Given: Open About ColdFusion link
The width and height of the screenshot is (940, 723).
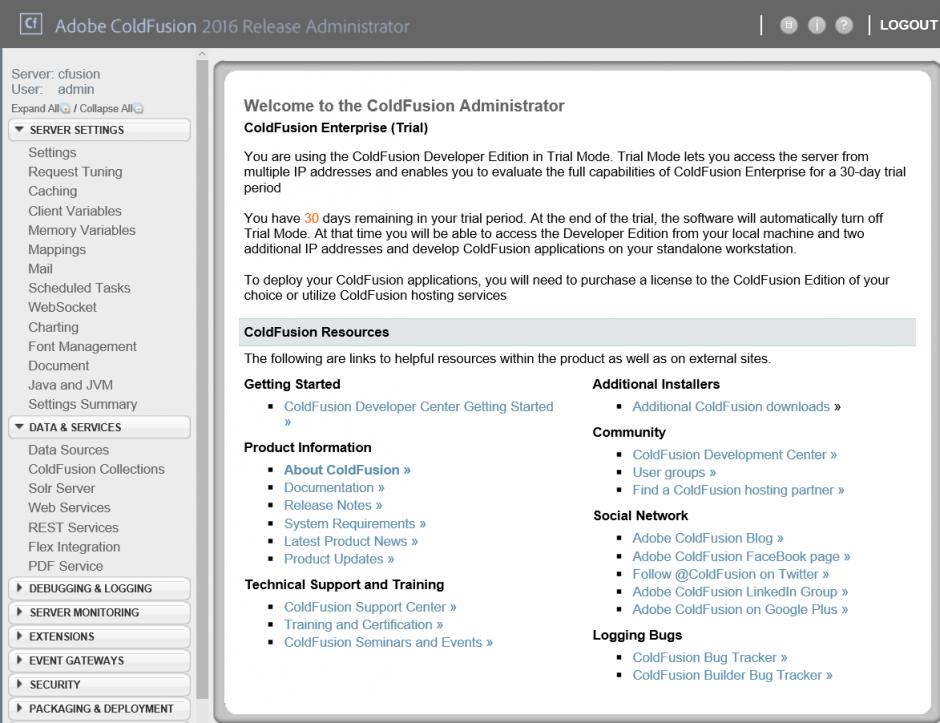Looking at the screenshot, I should 347,470.
